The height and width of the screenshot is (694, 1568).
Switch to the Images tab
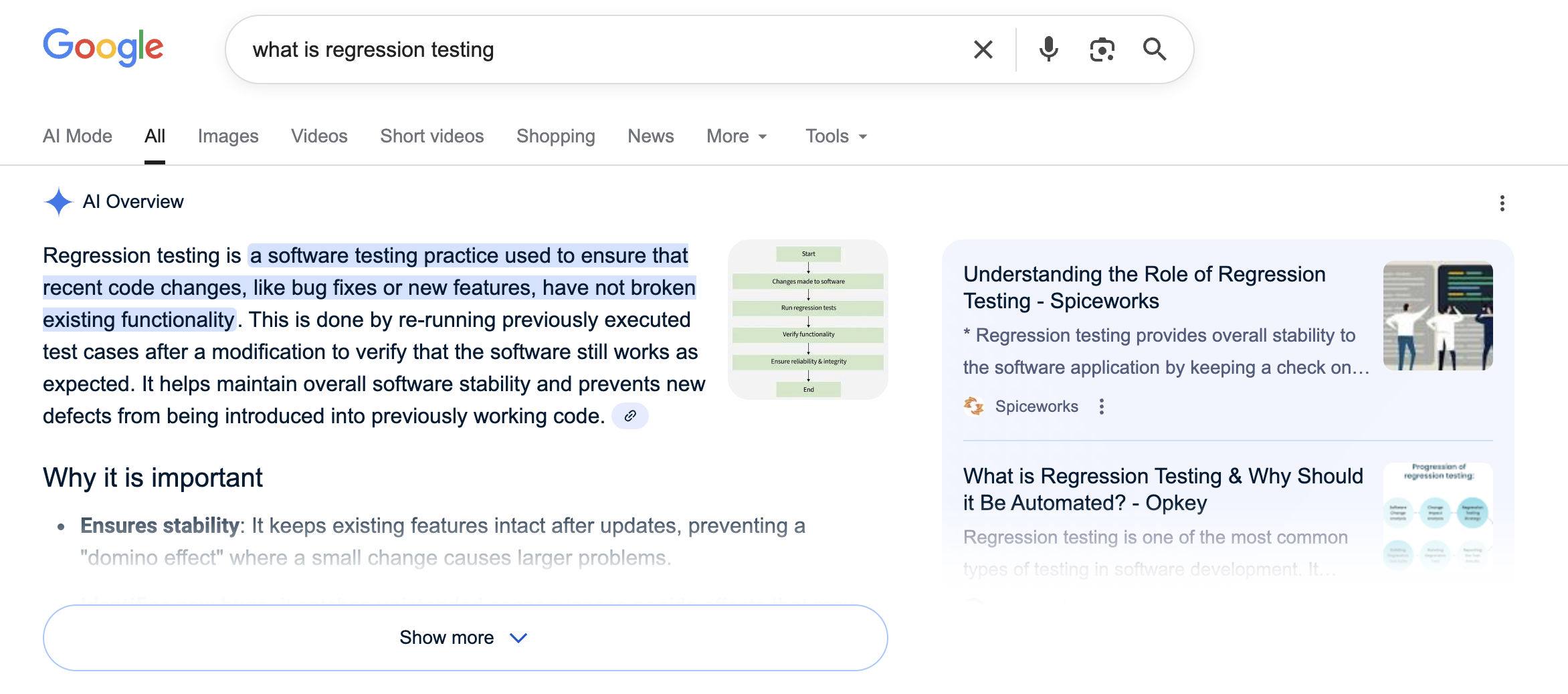click(x=227, y=136)
